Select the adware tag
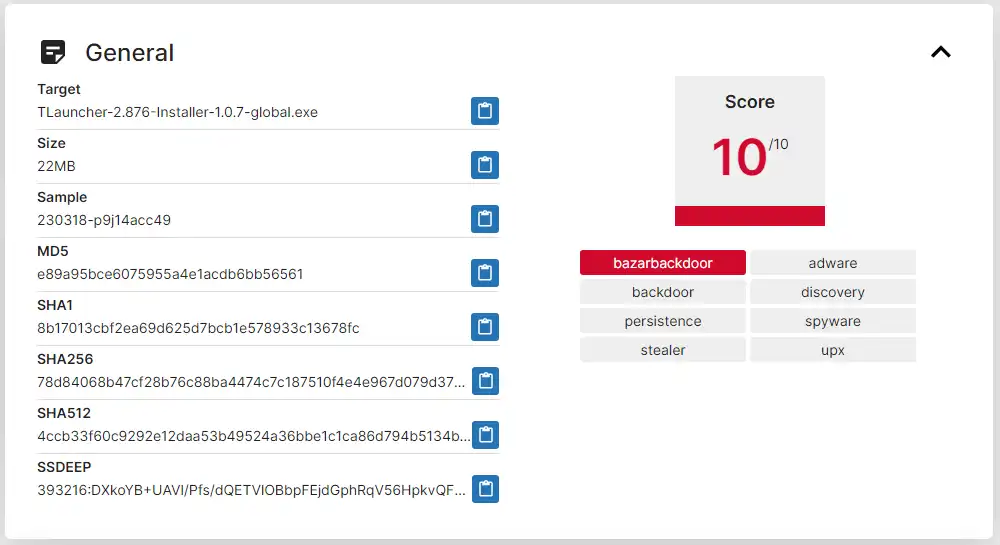The width and height of the screenshot is (1000, 545). [x=833, y=263]
